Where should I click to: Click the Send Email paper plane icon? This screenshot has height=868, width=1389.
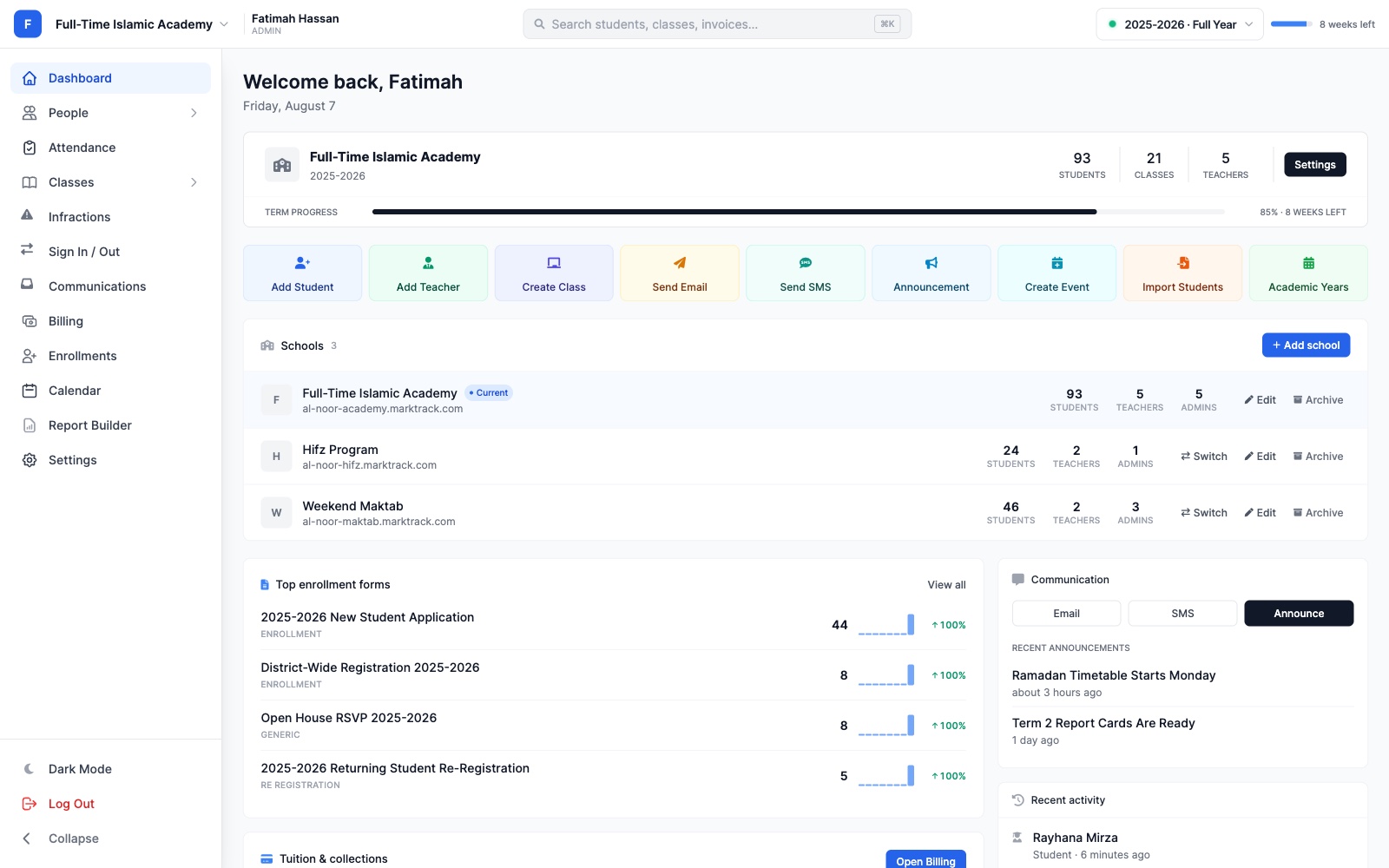[x=680, y=263]
